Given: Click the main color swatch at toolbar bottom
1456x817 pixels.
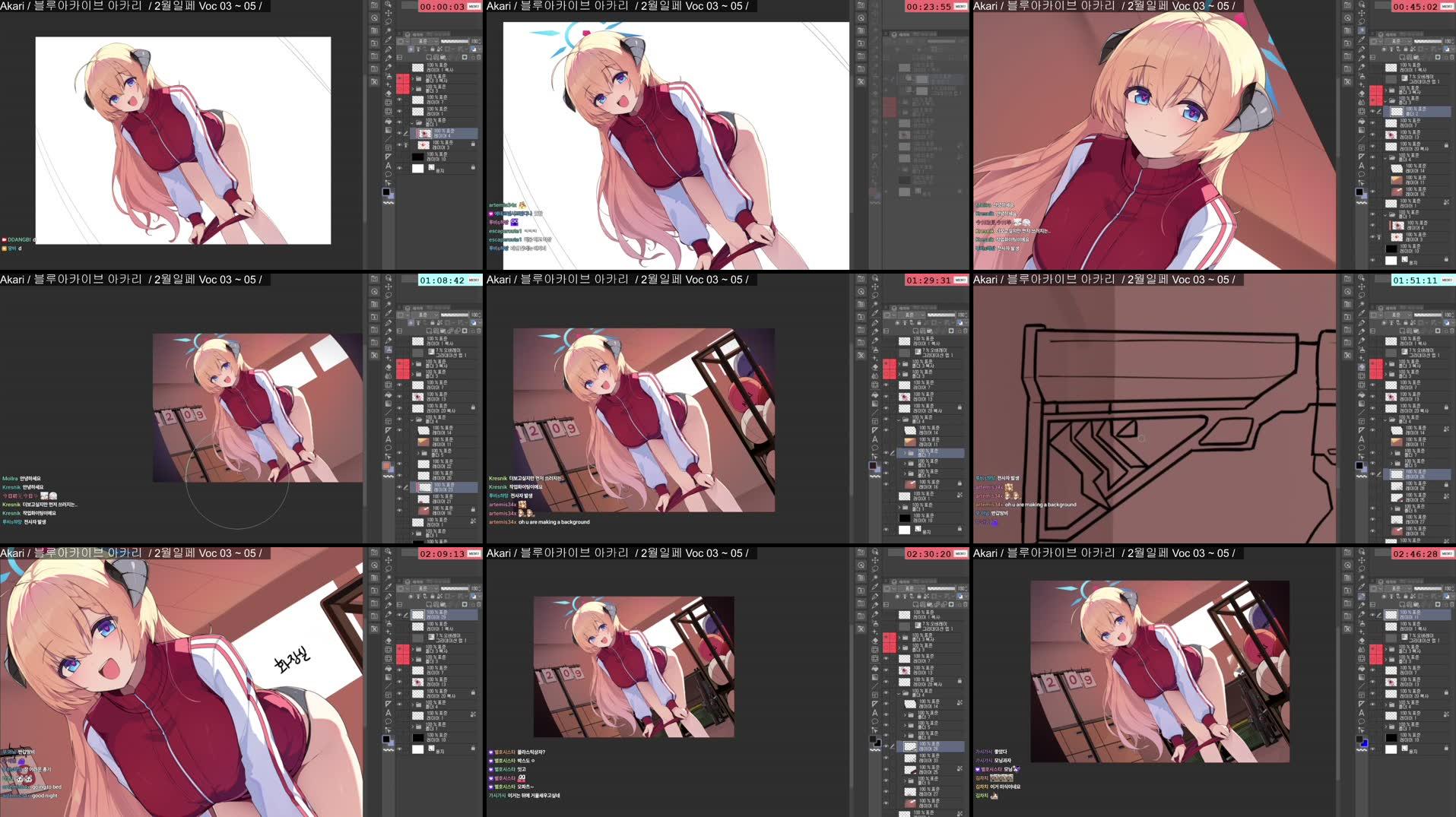Looking at the screenshot, I should pos(386,190).
